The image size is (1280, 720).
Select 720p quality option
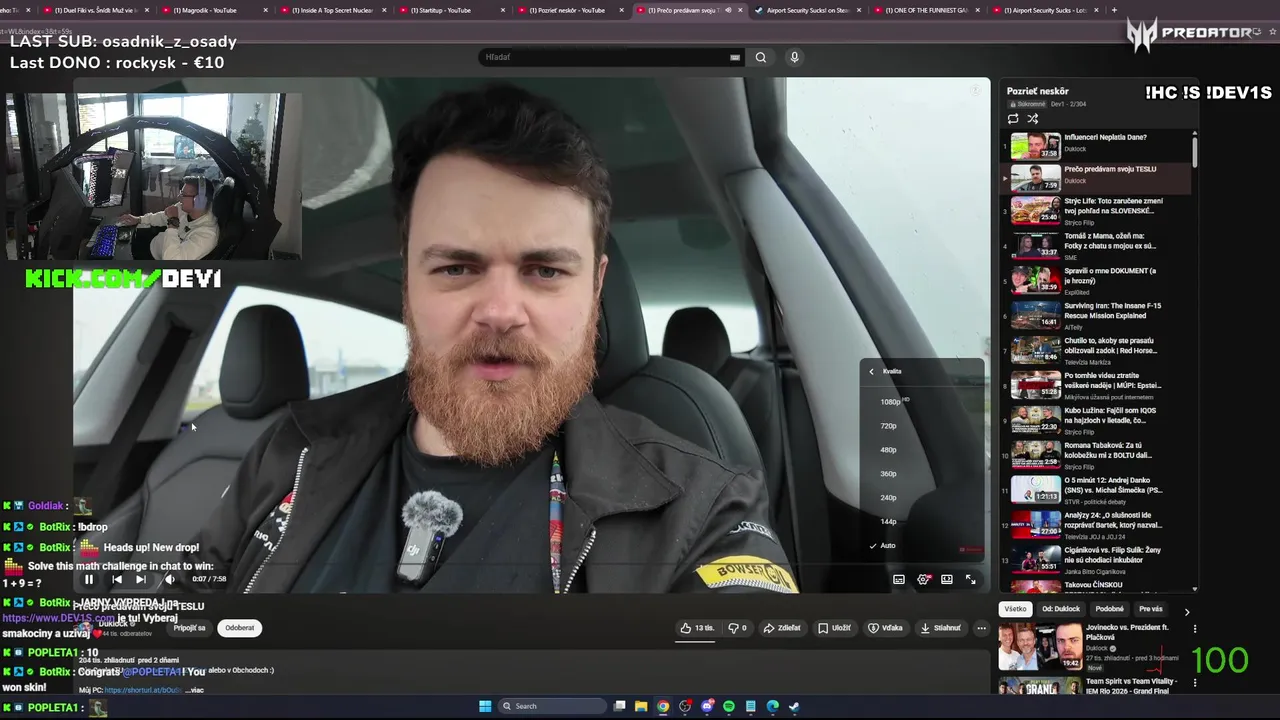tap(921, 426)
